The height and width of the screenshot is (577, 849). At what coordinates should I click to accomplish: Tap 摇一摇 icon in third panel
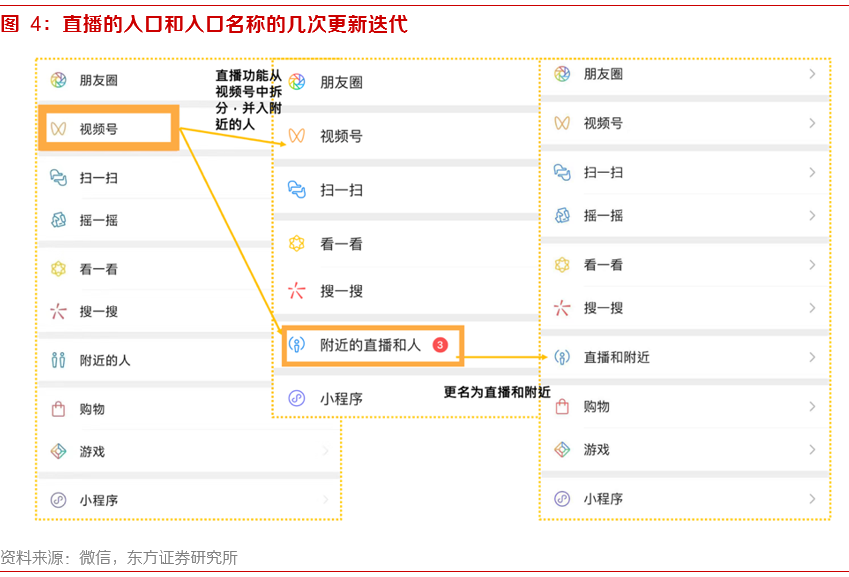[x=562, y=215]
